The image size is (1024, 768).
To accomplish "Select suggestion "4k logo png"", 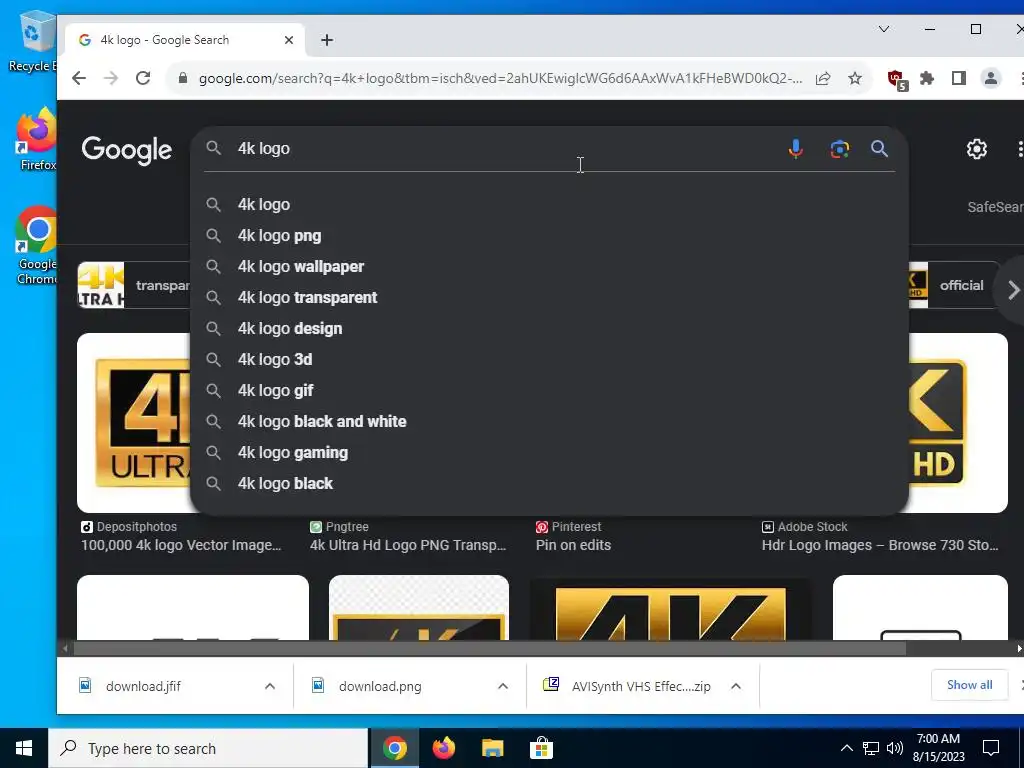I will [549, 236].
